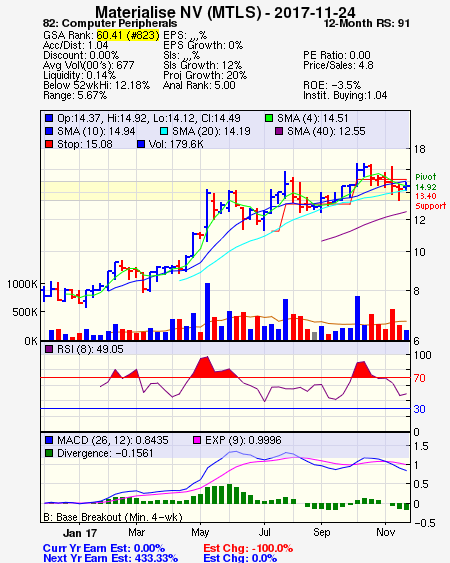Click the Anal Rank: 5.00 text
Screen dimensions: 450x563
click(x=199, y=85)
